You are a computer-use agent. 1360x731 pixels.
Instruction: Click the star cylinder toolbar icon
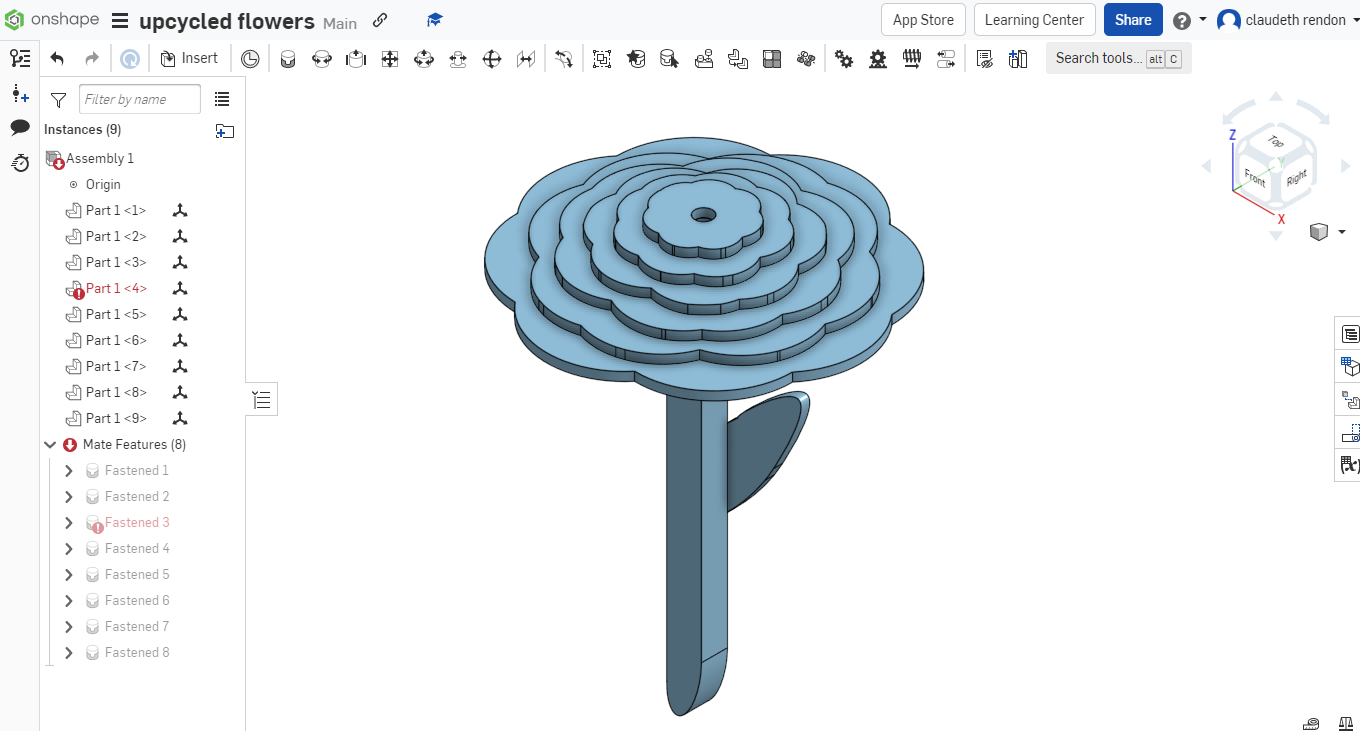point(636,59)
